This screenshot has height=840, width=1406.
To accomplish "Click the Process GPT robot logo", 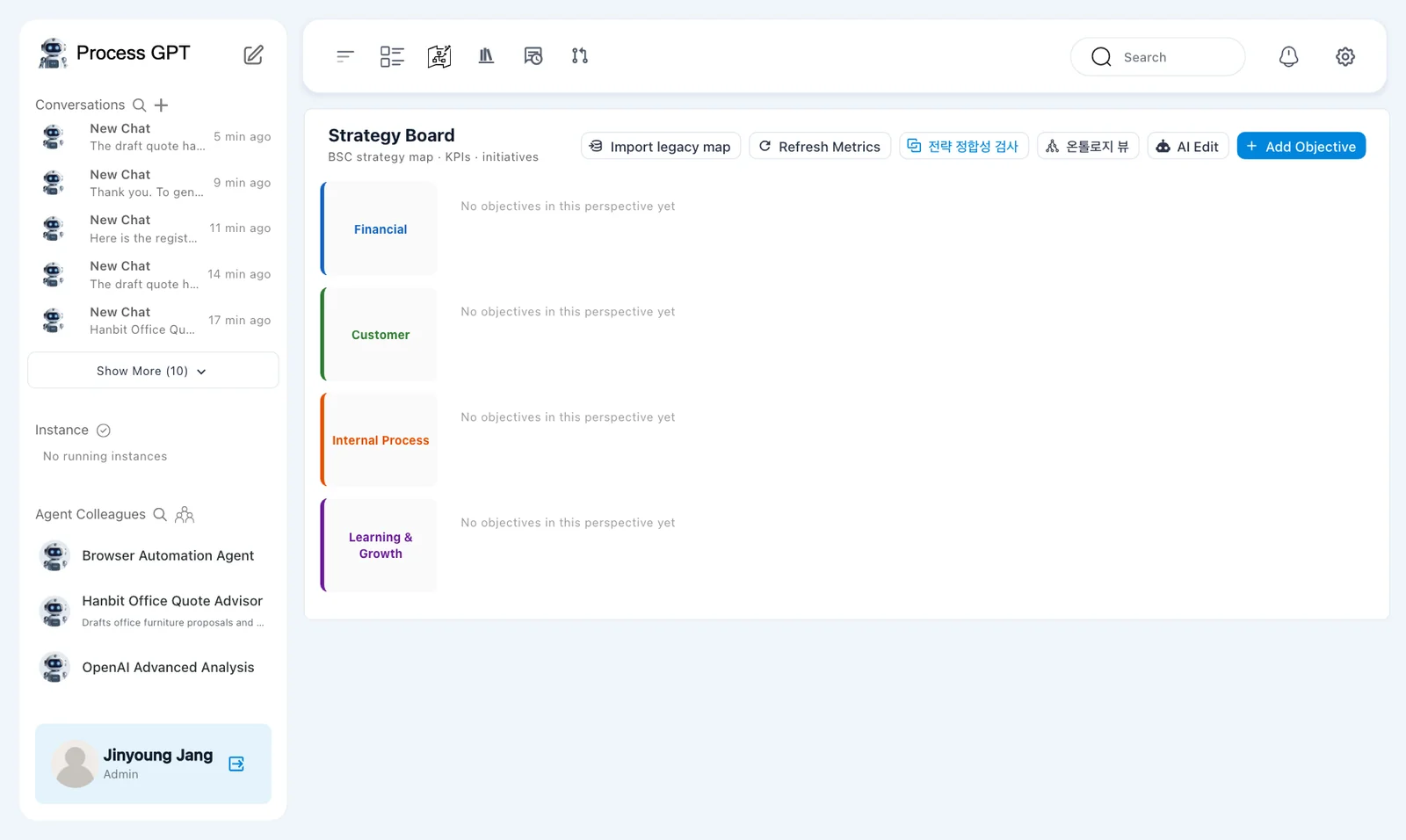I will (53, 54).
